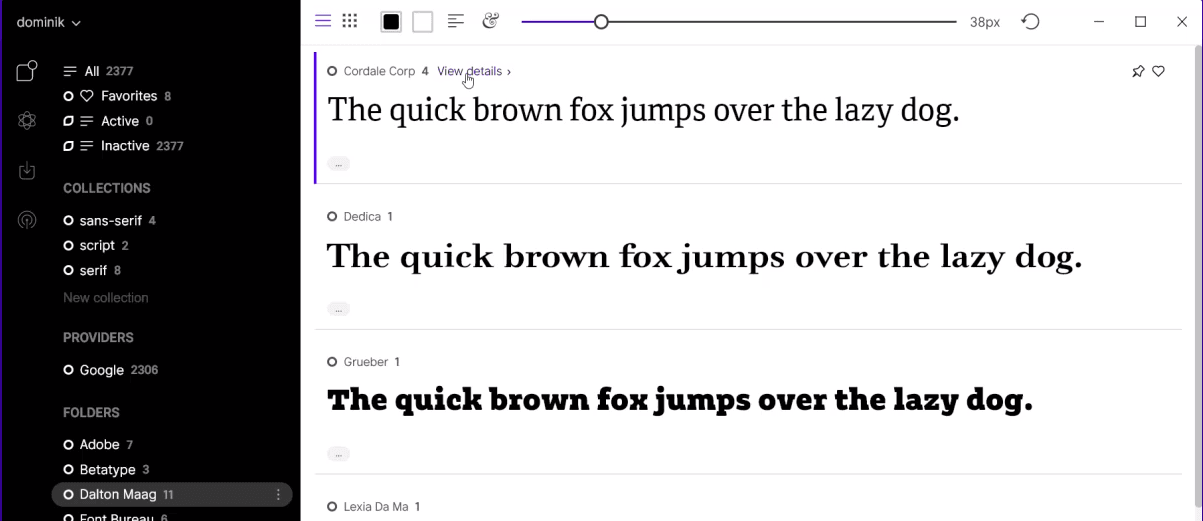
Task: Open the atom-shaped discover icon in sidebar
Action: click(27, 121)
